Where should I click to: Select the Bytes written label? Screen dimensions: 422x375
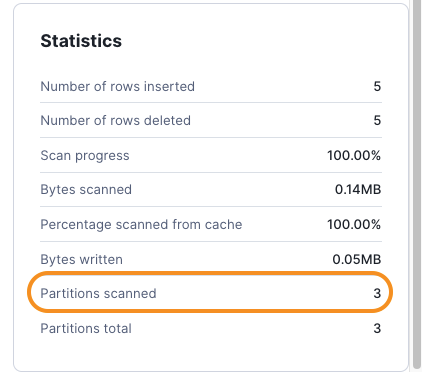point(81,259)
